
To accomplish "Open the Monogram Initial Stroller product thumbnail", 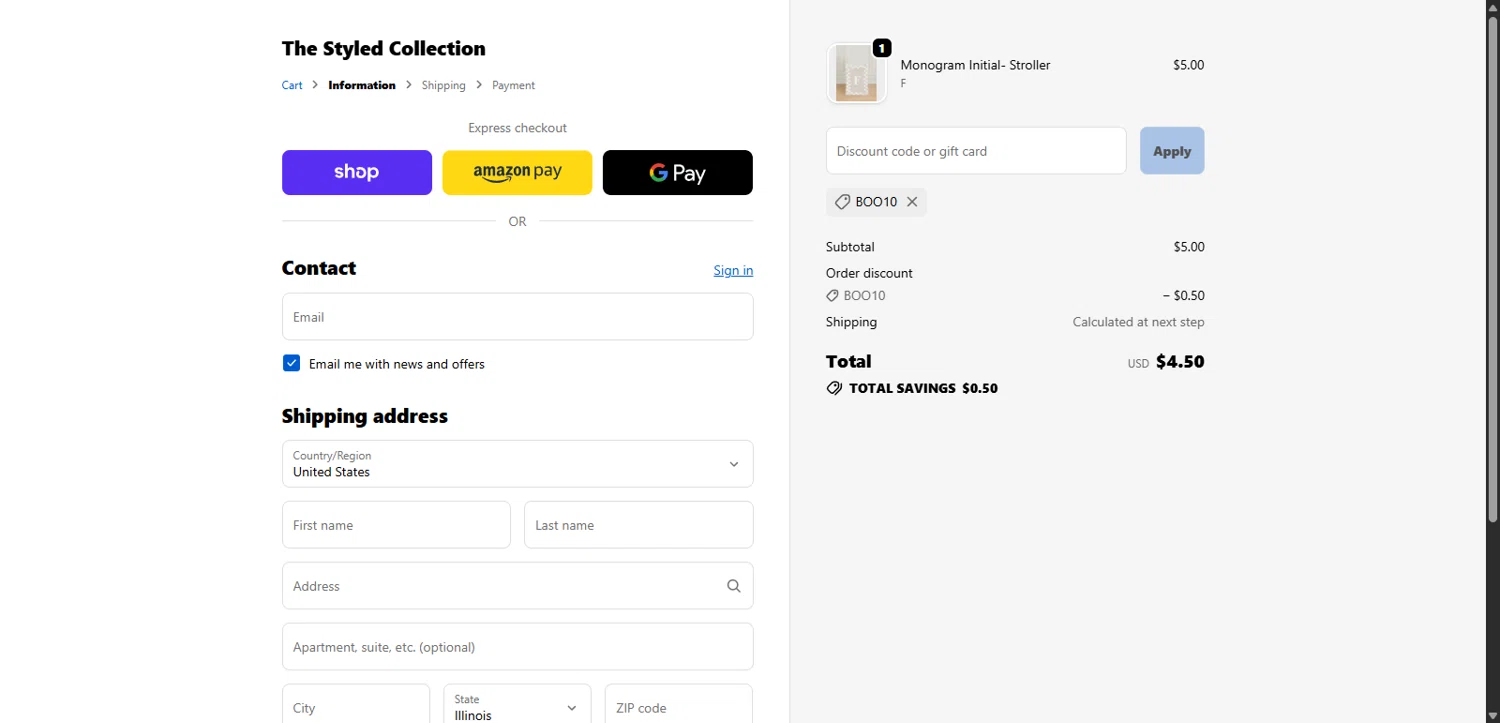I will pos(856,74).
